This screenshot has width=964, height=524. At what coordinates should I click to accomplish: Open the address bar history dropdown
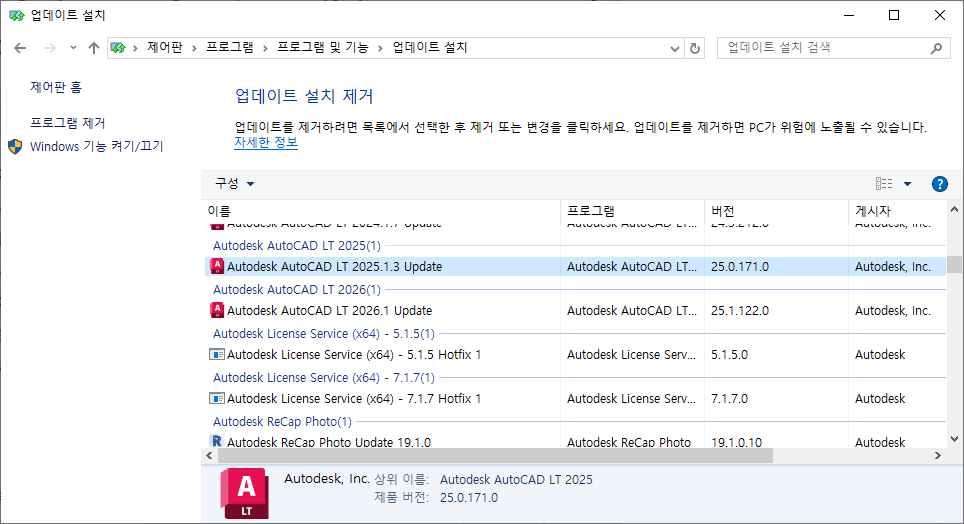pyautogui.click(x=673, y=48)
